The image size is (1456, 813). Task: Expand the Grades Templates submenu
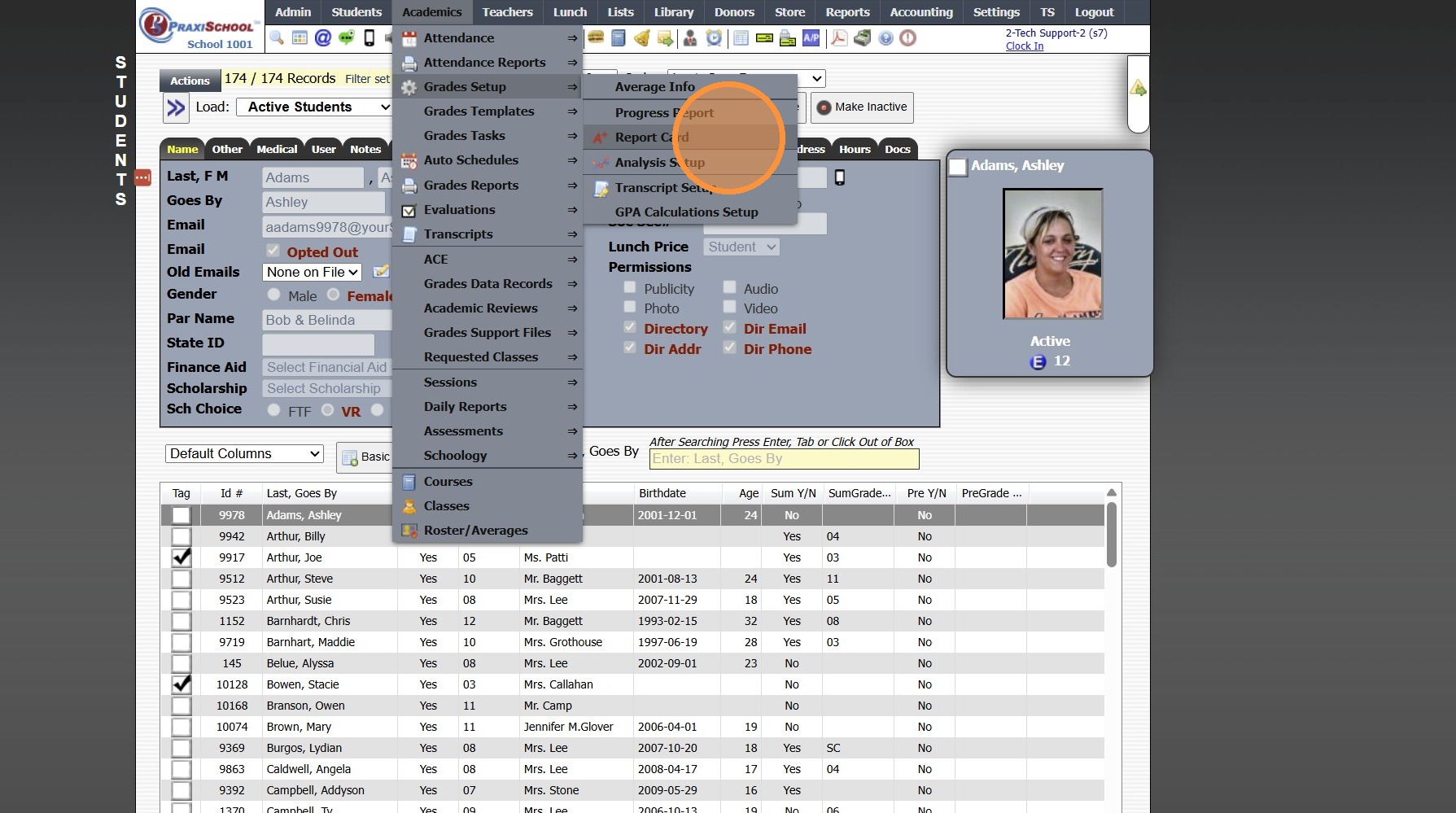pyautogui.click(x=488, y=111)
